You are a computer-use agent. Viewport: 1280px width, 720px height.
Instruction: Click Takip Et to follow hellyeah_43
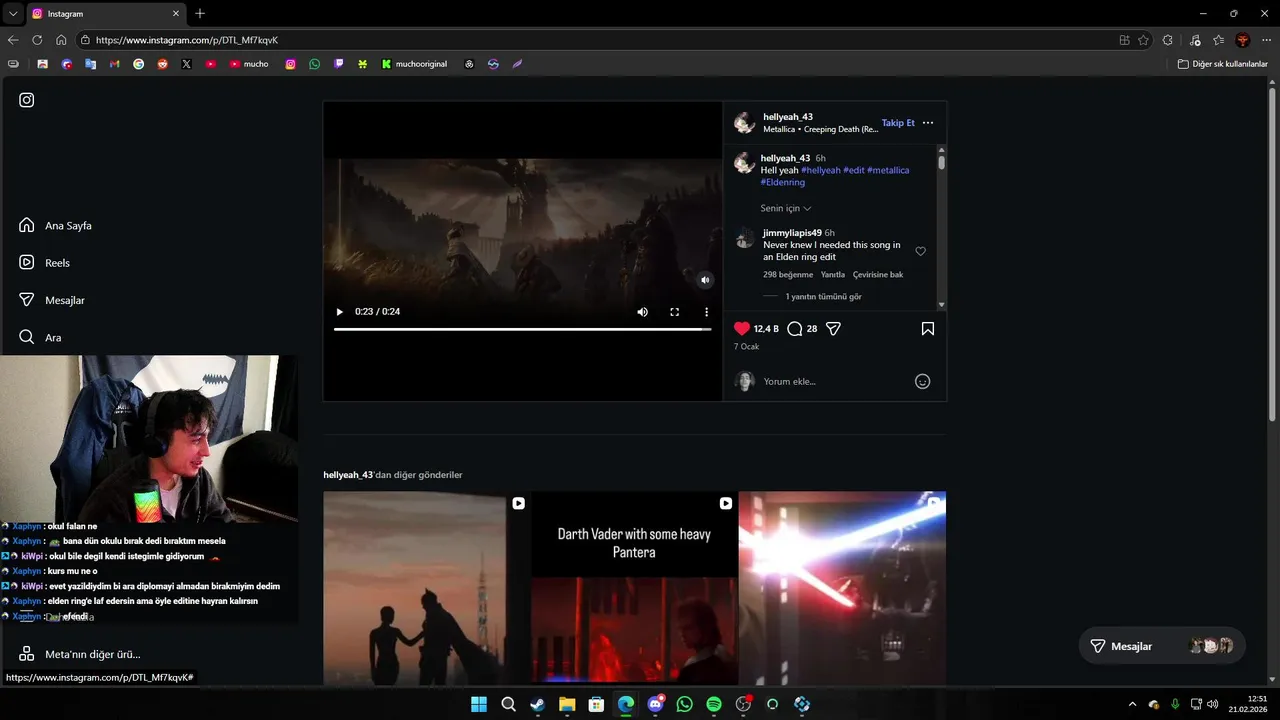tap(898, 123)
